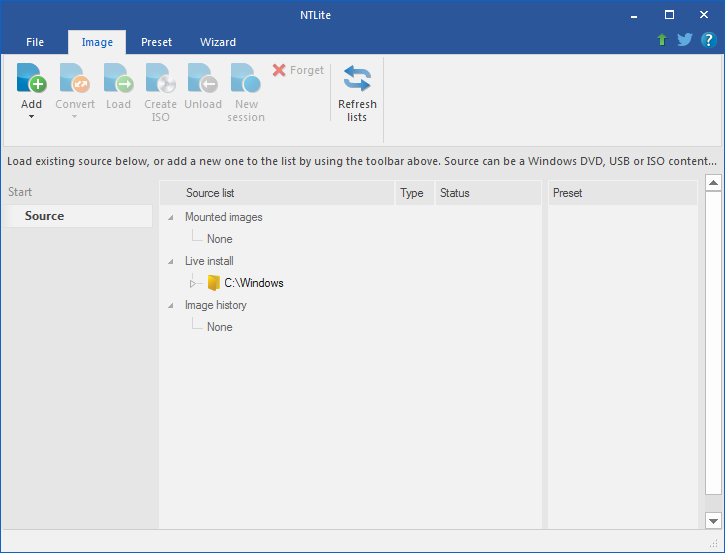Start a New session from the toolbar
Viewport: 725px width, 553px height.
(x=246, y=78)
